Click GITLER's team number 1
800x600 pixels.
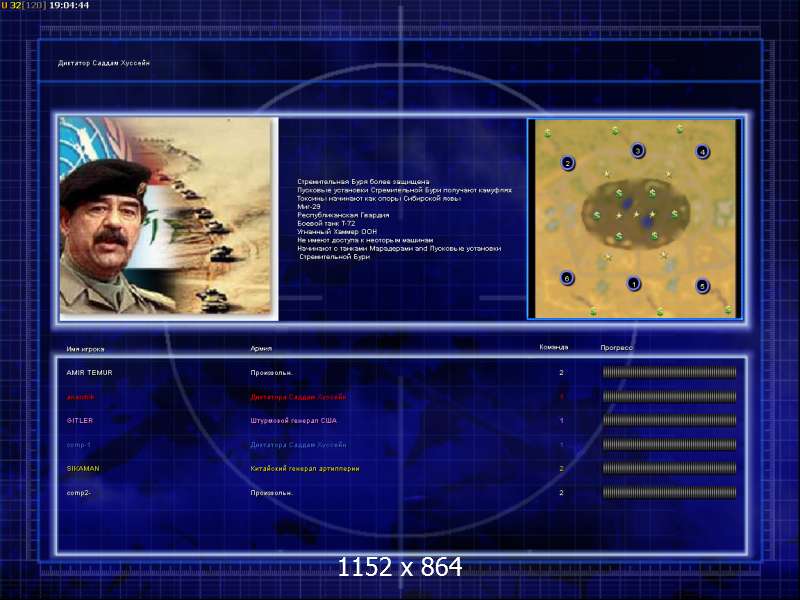click(562, 420)
